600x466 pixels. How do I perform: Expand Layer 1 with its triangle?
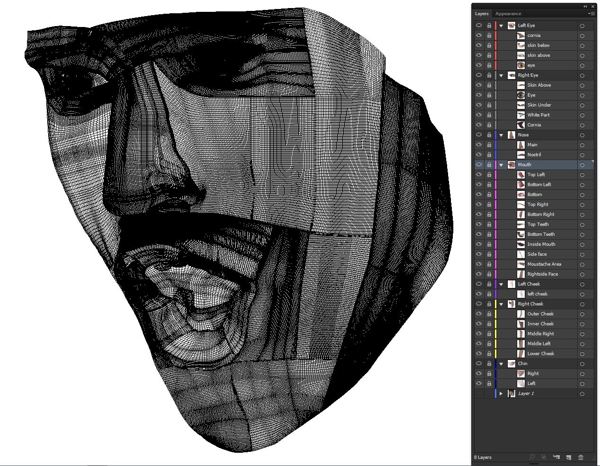click(501, 394)
